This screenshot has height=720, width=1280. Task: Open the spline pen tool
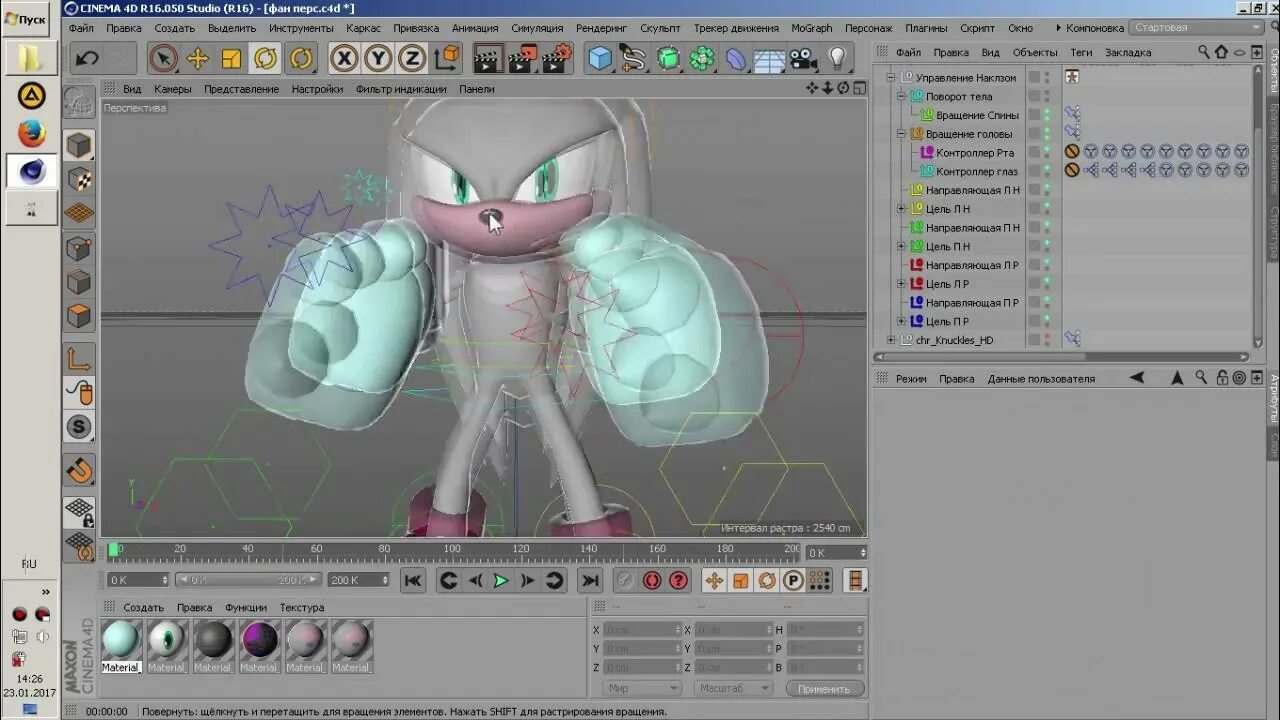634,59
